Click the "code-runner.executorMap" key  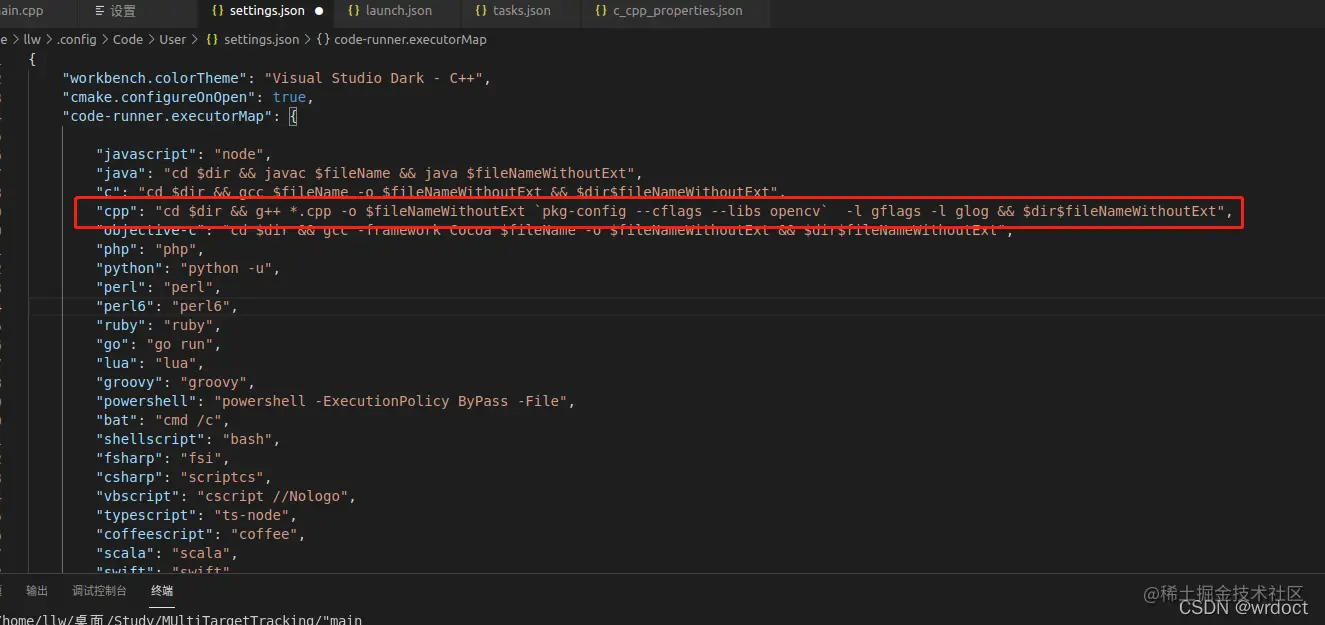167,116
